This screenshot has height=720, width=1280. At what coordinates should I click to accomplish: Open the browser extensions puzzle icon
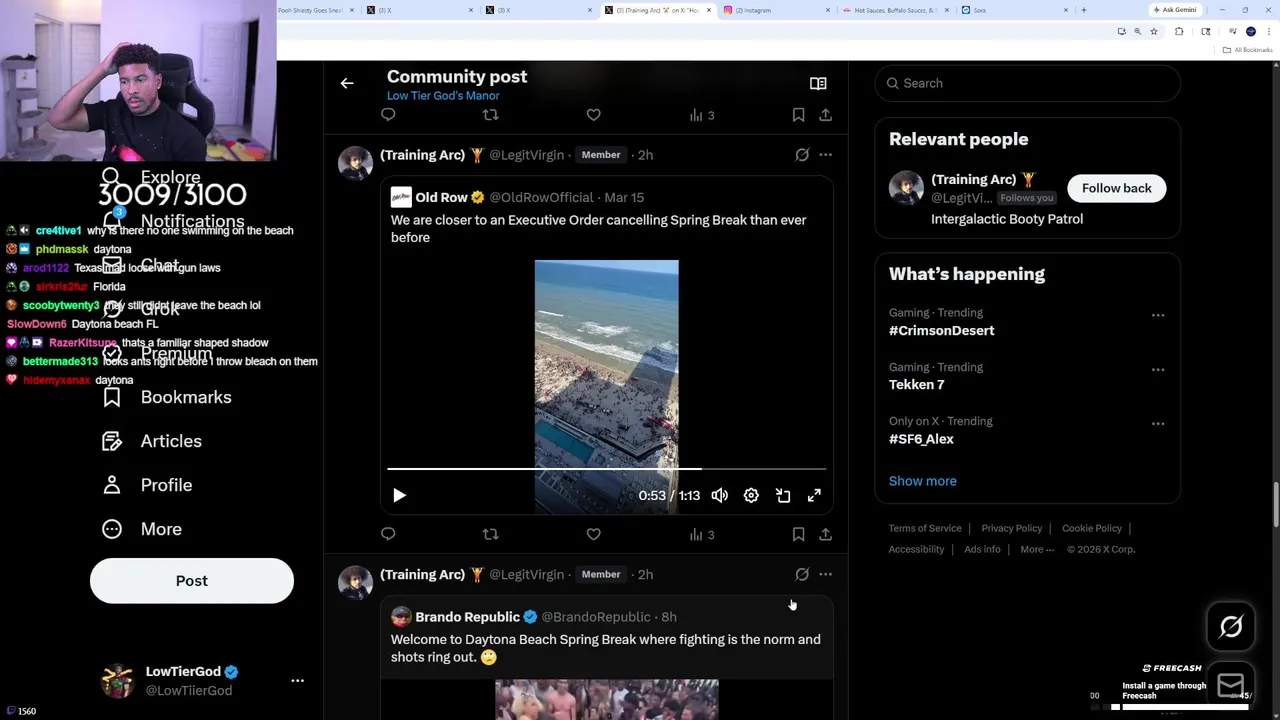1178,31
